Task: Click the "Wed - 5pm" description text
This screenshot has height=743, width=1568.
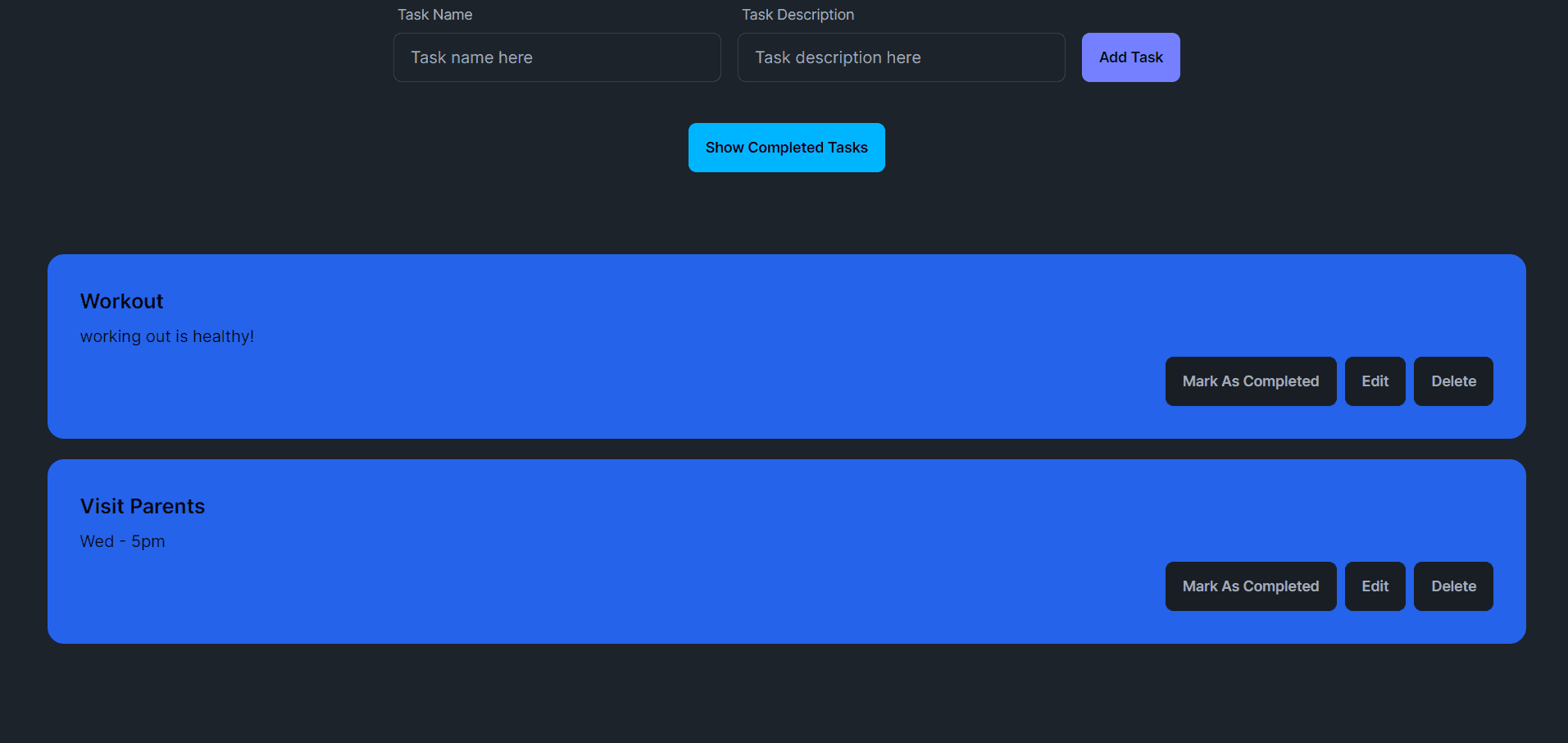Action: pos(122,541)
